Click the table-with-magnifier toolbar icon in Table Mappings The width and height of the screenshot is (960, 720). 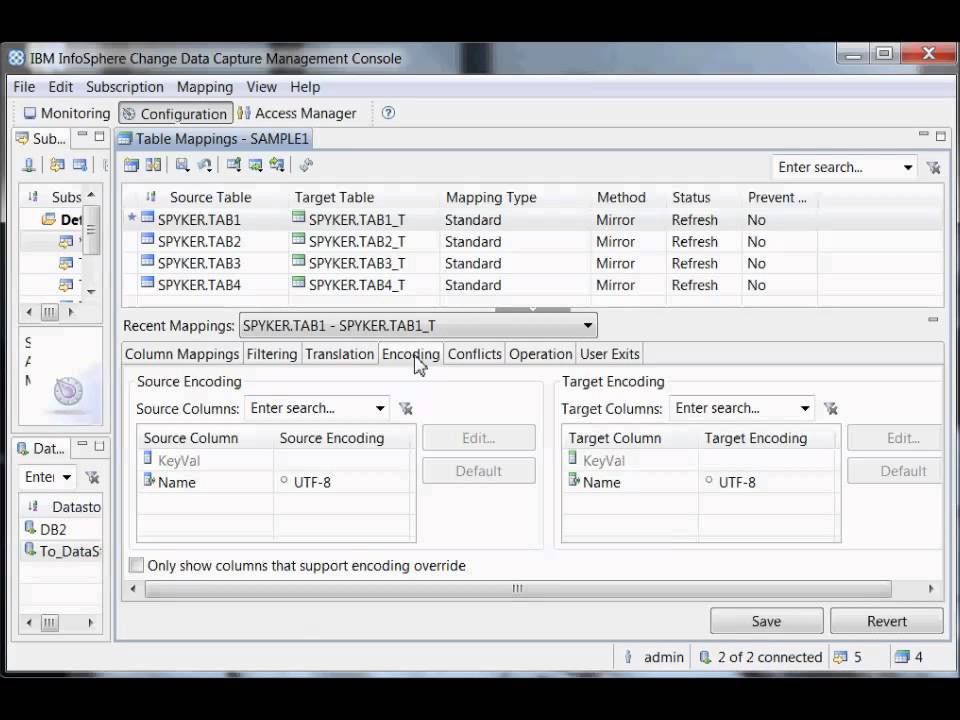pos(182,165)
